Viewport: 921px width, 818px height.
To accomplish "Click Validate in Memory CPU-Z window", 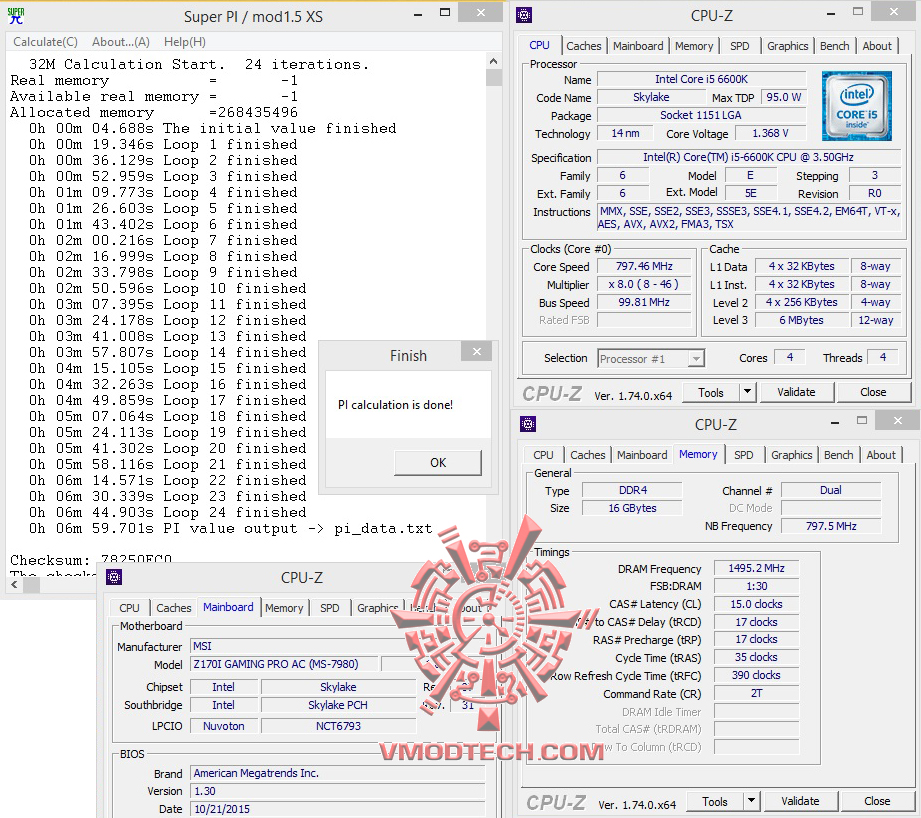I will pyautogui.click(x=801, y=802).
